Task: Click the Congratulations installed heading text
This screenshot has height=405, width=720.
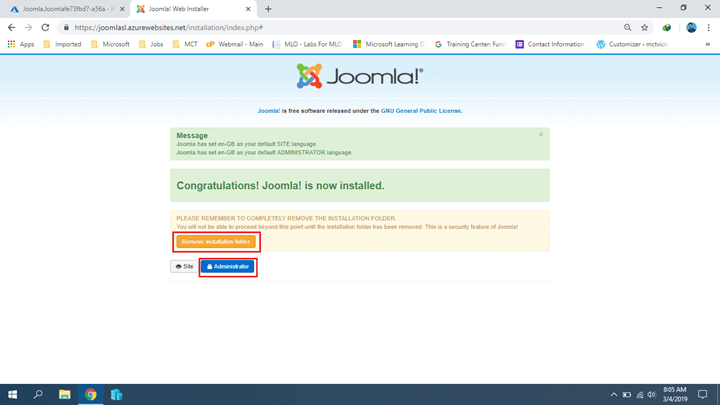Action: point(280,186)
